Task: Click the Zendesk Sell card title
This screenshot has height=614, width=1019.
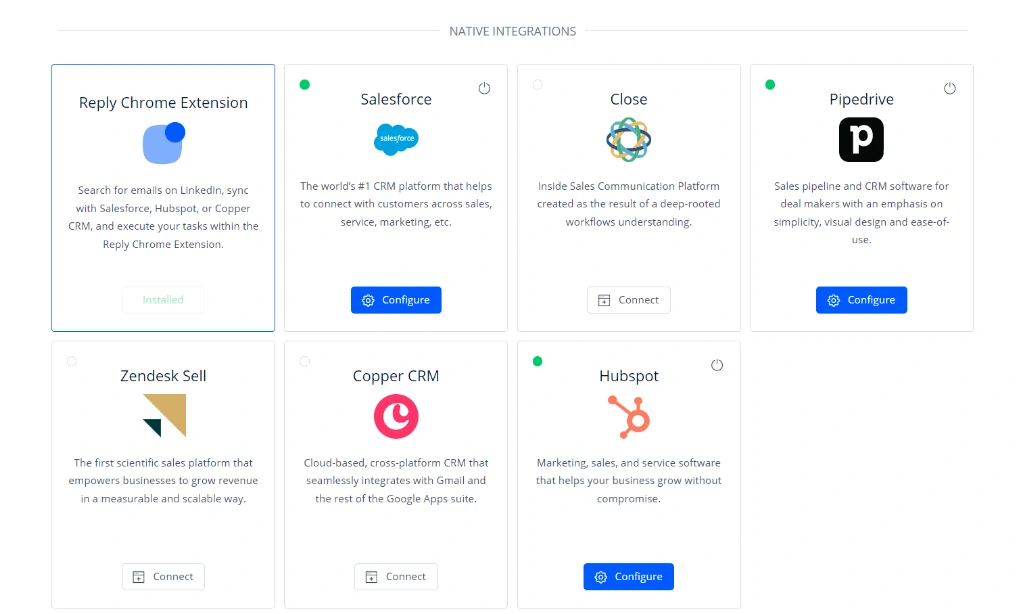Action: tap(163, 376)
